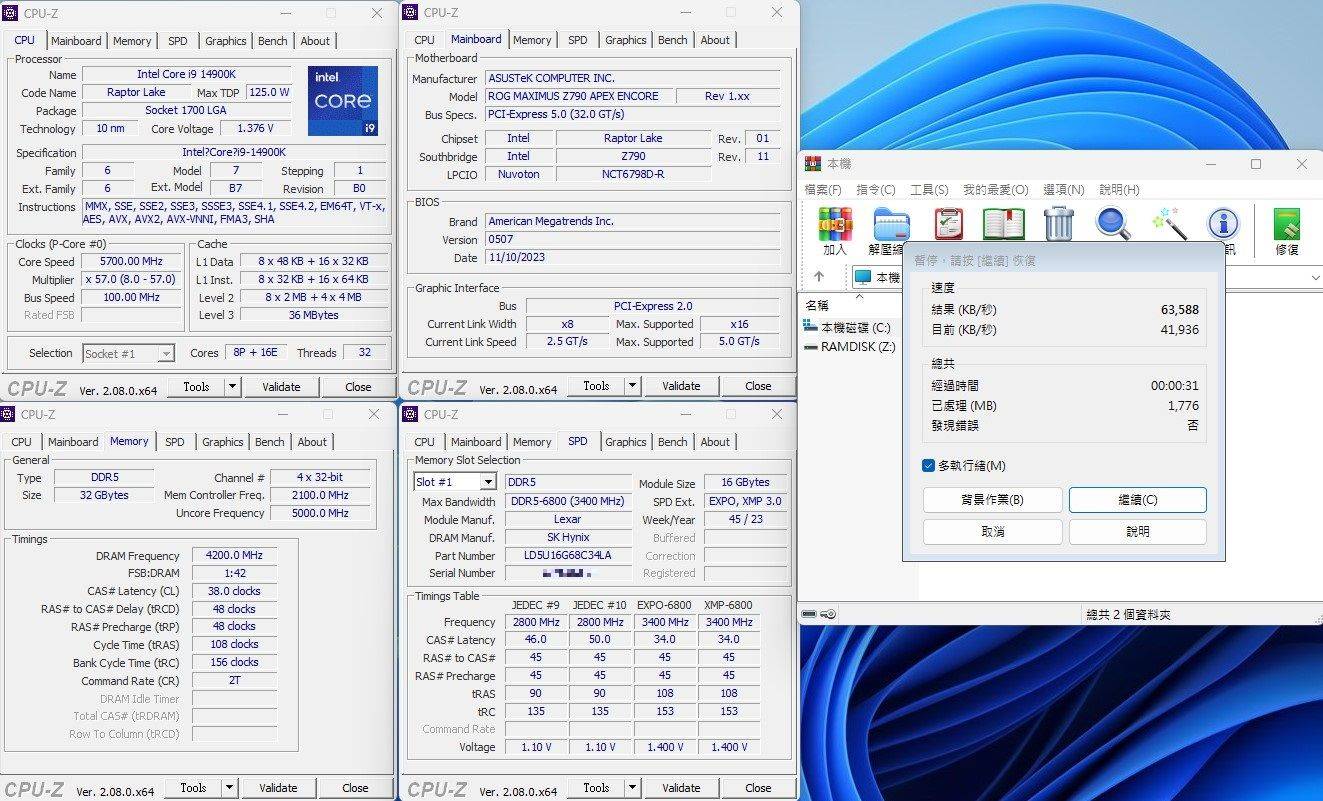Click the 總共 2 個資料夾 status bar text
Screen dimensions: 1323x801
[1128, 615]
